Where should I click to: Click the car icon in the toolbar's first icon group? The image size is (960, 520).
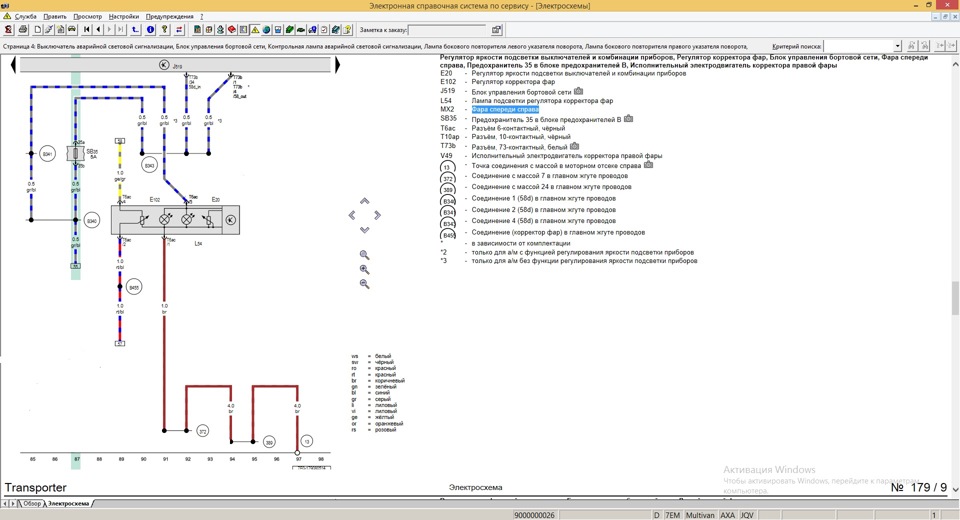point(72,29)
